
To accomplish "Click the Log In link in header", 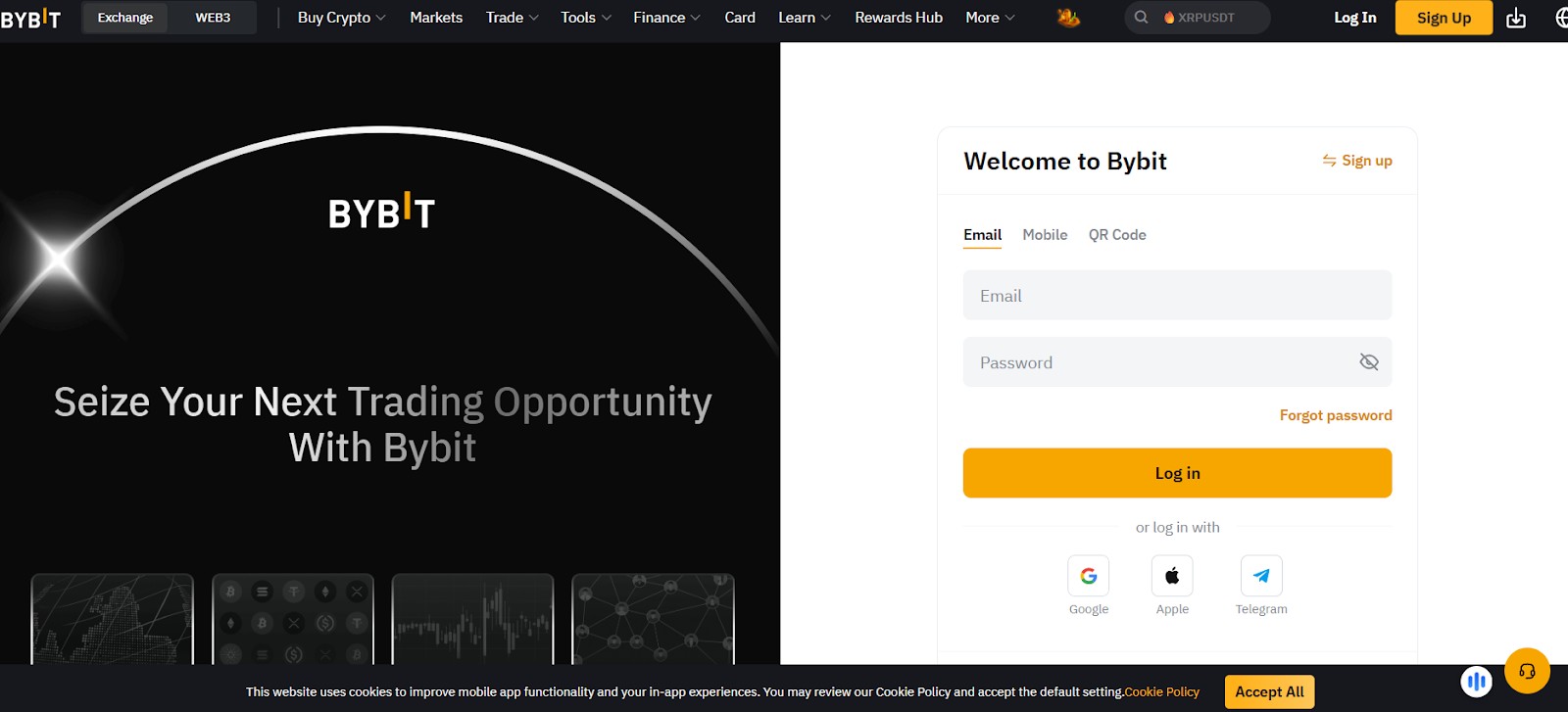I will 1355,18.
